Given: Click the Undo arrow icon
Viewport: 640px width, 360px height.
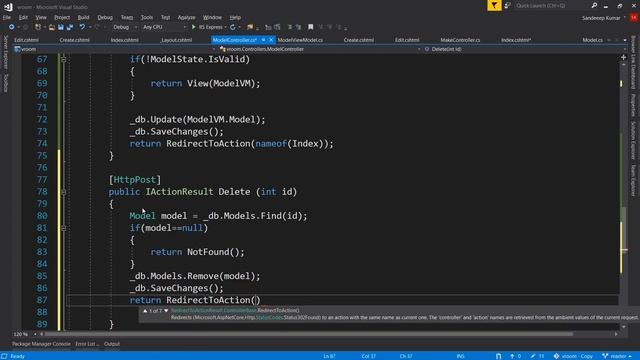Looking at the screenshot, I should click(x=82, y=27).
